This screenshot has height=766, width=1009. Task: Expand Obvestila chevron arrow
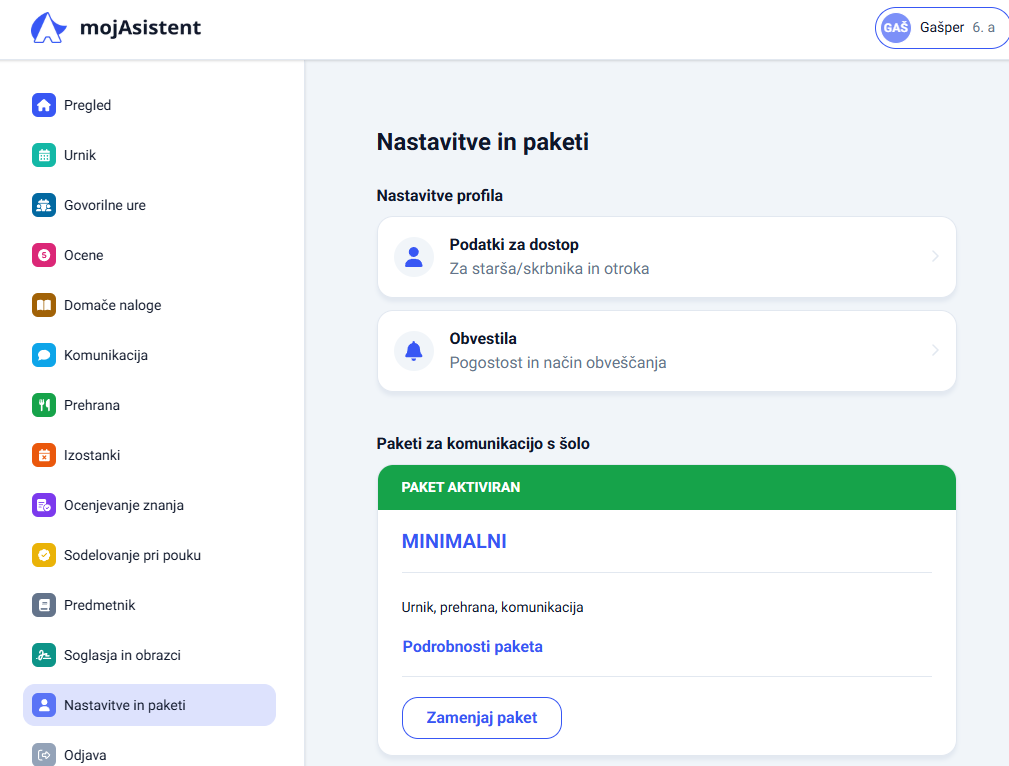[x=935, y=350]
